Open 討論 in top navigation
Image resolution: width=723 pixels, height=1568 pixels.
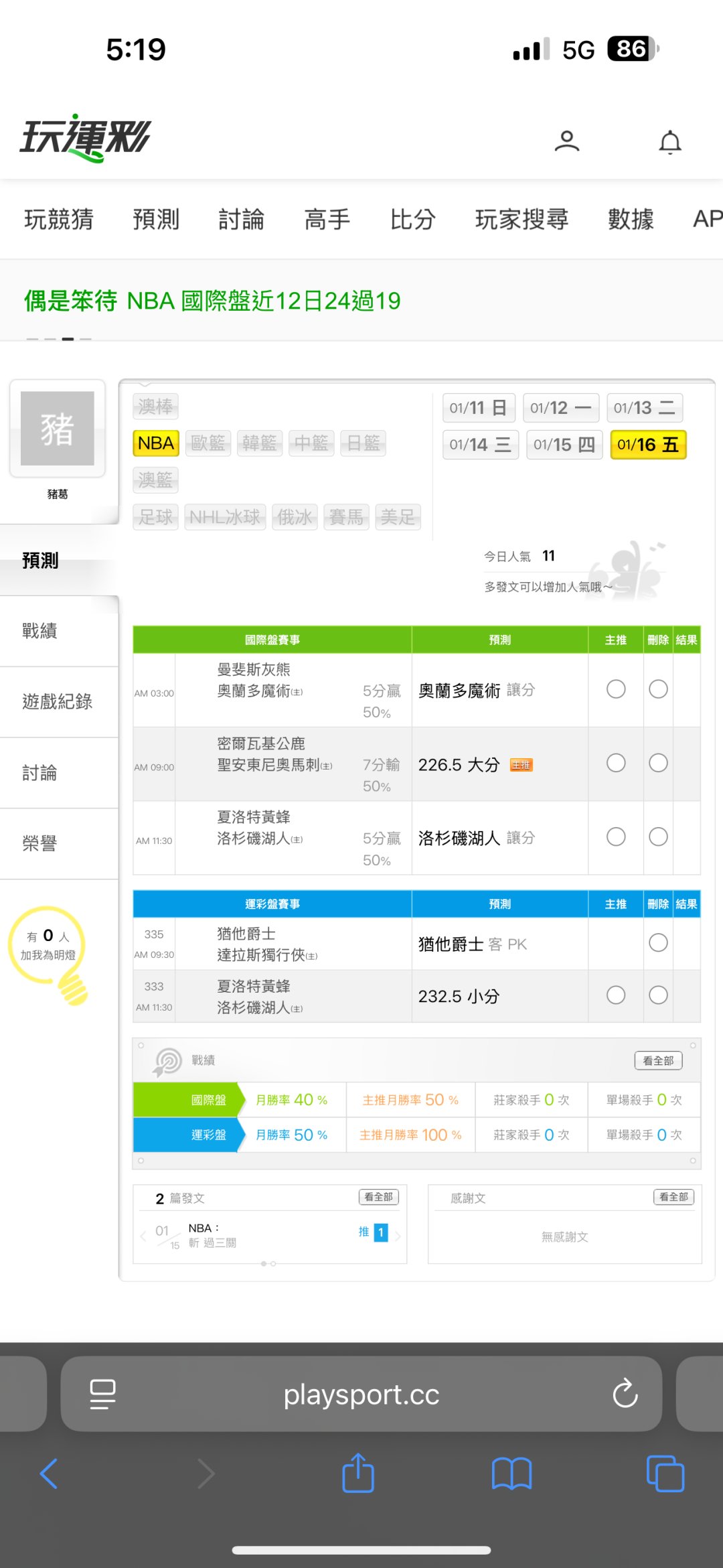click(242, 219)
